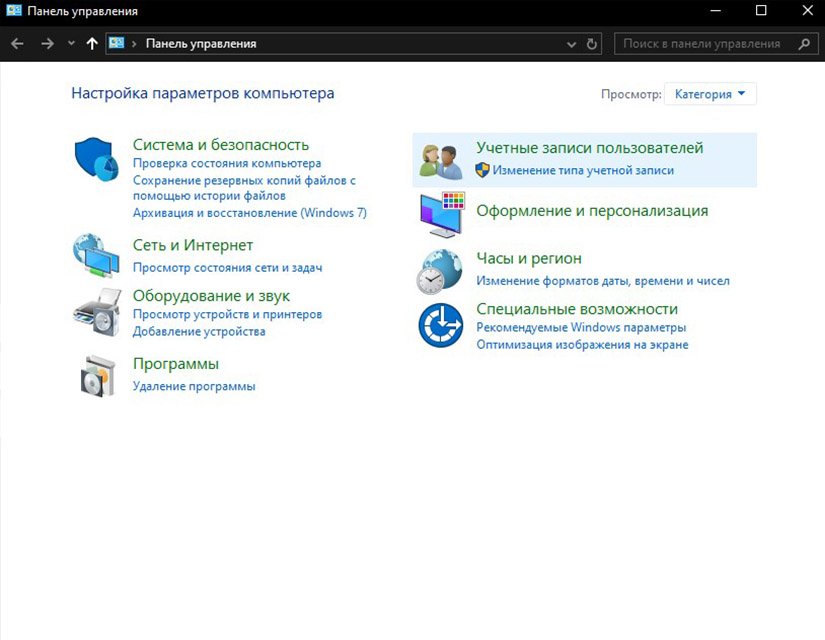The image size is (825, 640).
Task: Open Просмотр состояния сети и задач
Action: (x=227, y=267)
